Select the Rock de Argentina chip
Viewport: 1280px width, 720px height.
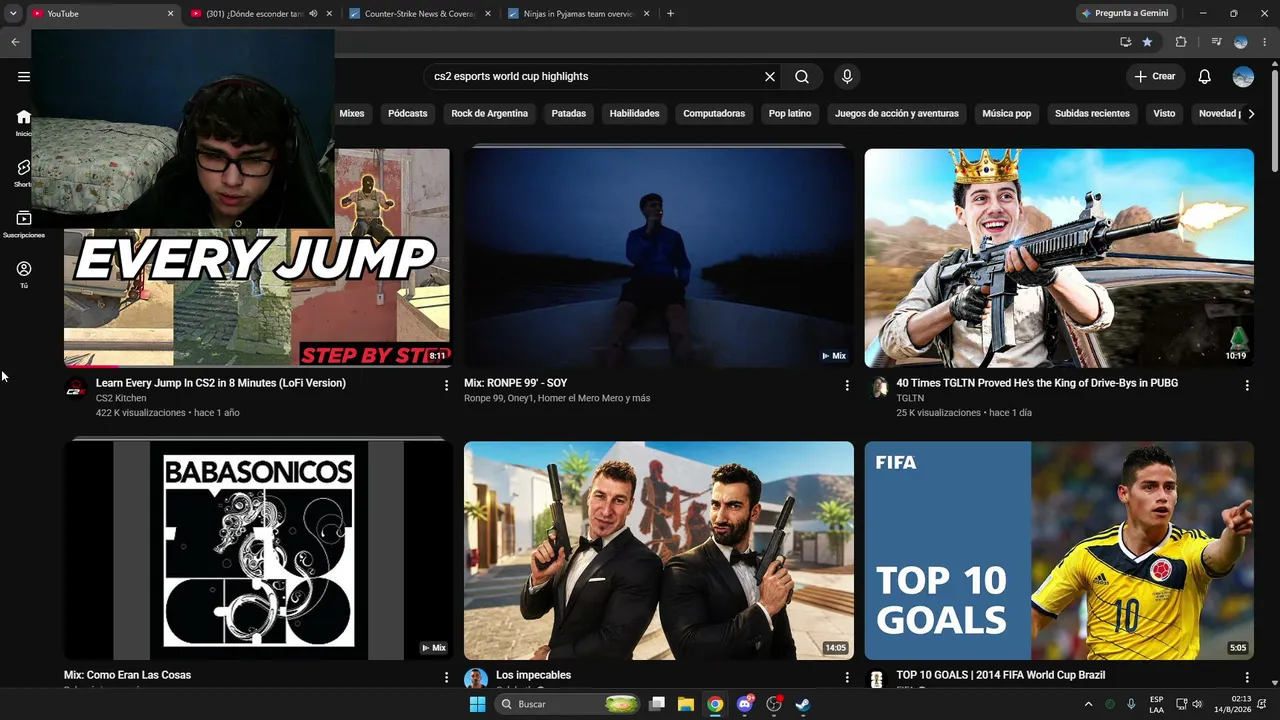[x=490, y=113]
